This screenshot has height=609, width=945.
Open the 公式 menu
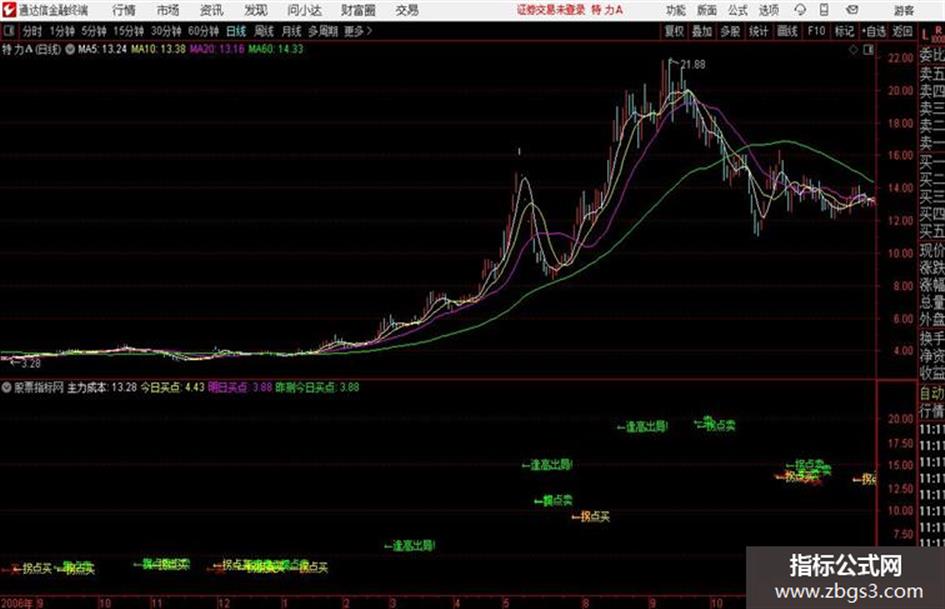click(x=737, y=10)
